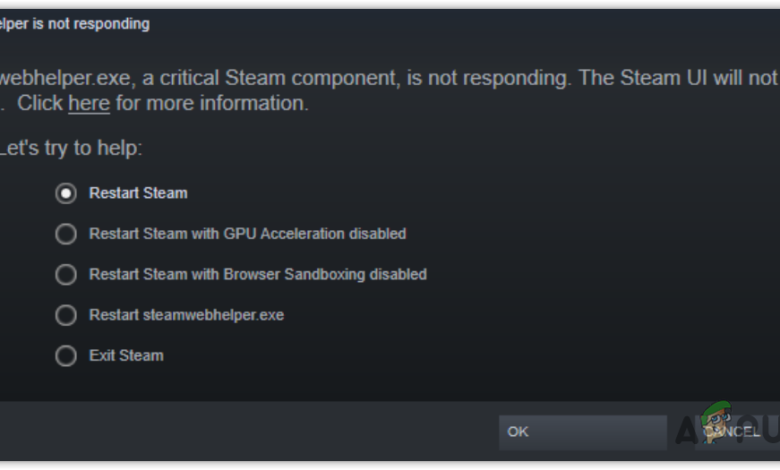Click the "Restart Steam with Browser Sandboxing disabled" label
Image resolution: width=780 pixels, height=470 pixels.
click(257, 274)
